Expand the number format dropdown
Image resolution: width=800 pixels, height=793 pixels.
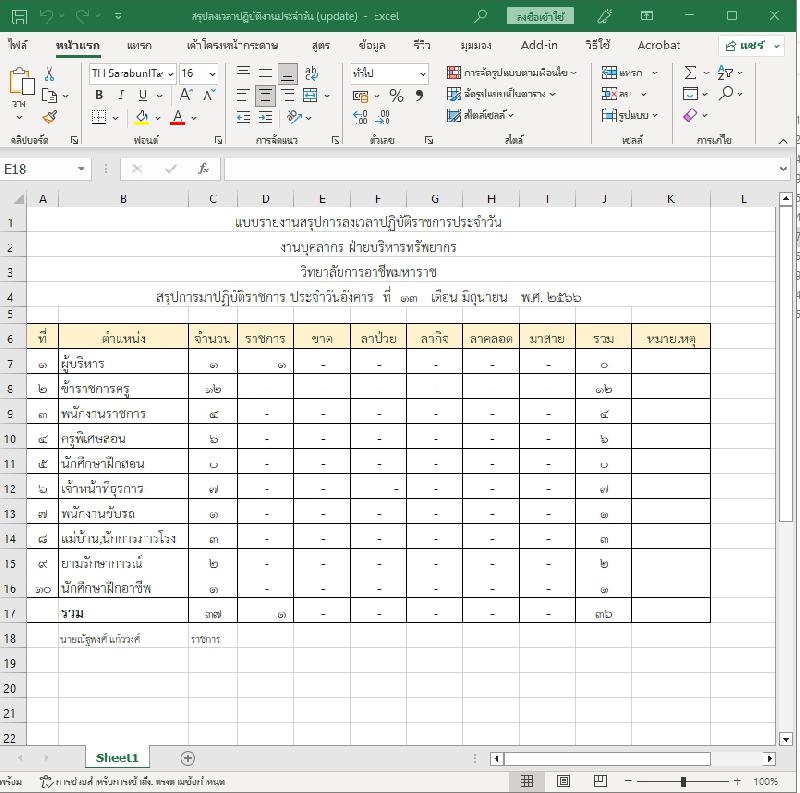click(422, 74)
